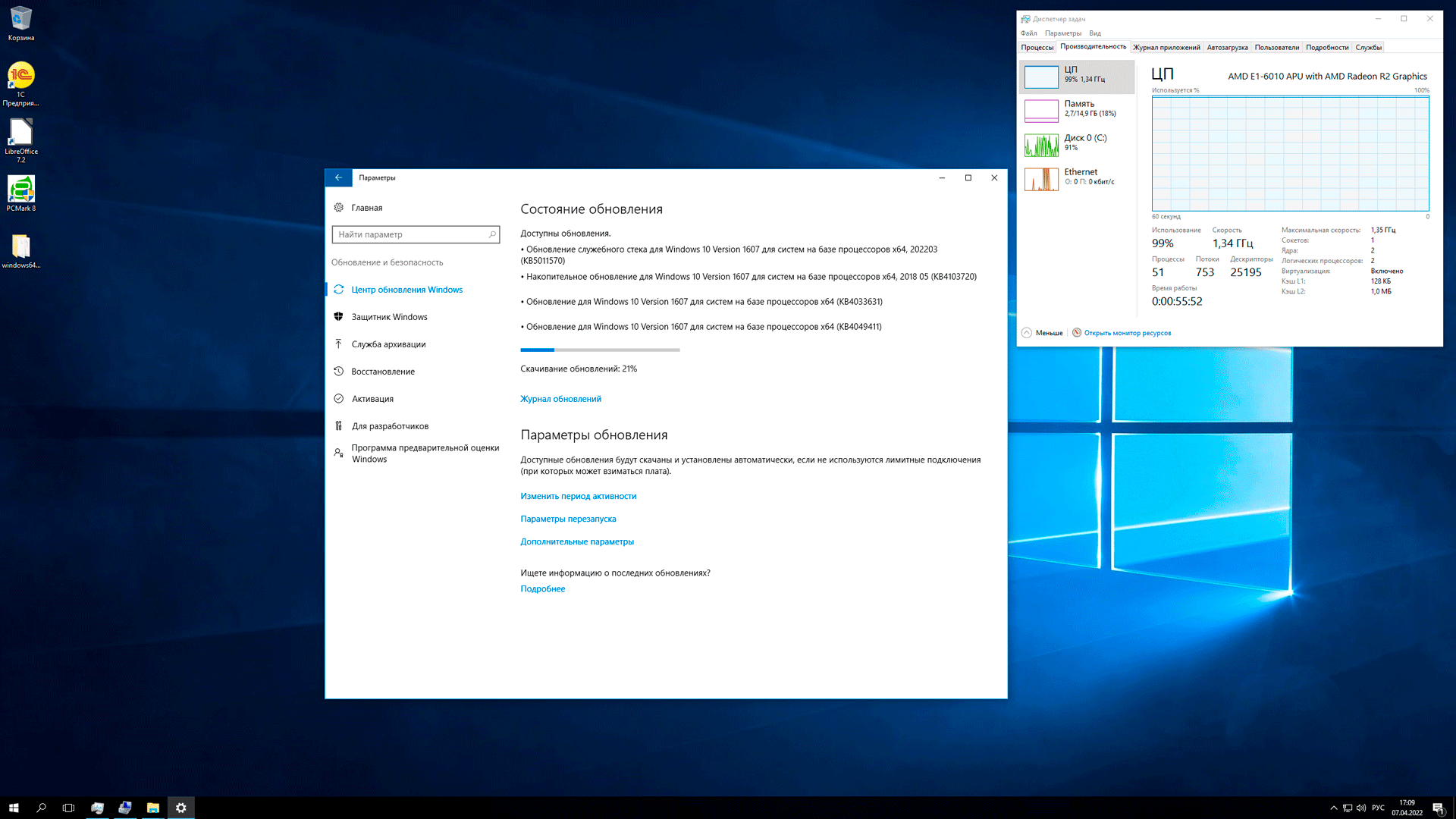This screenshot has height=819, width=1456.
Task: Switch to the Автозагрузка tab
Action: (1227, 48)
